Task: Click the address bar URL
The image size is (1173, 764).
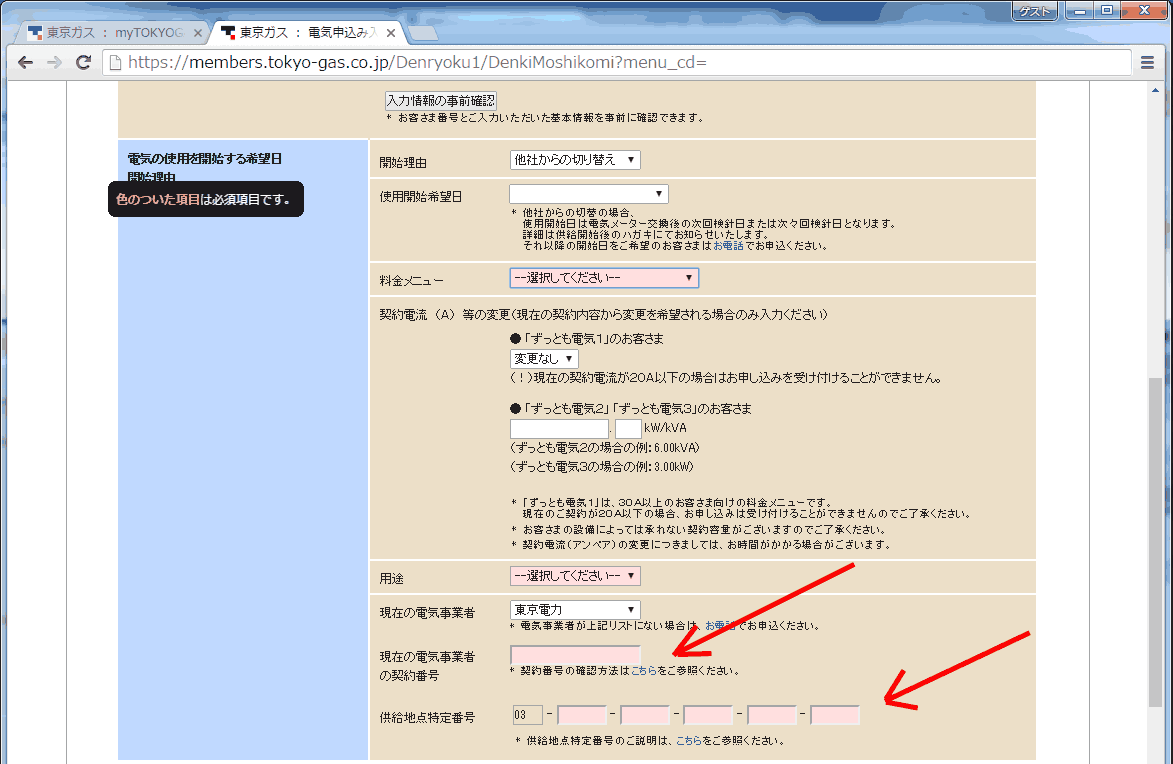Action: click(417, 62)
